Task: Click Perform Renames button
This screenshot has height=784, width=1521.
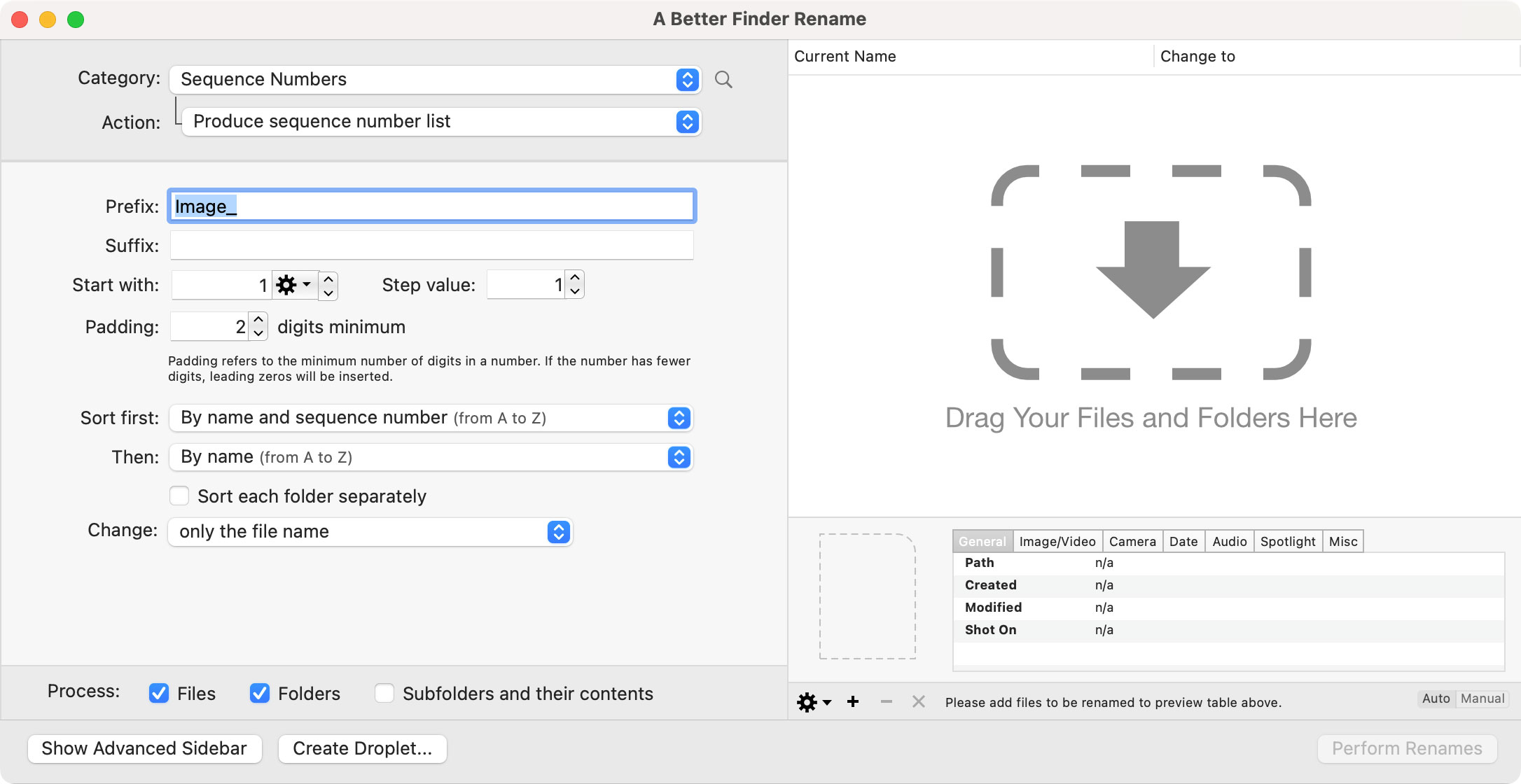Action: 1407,748
